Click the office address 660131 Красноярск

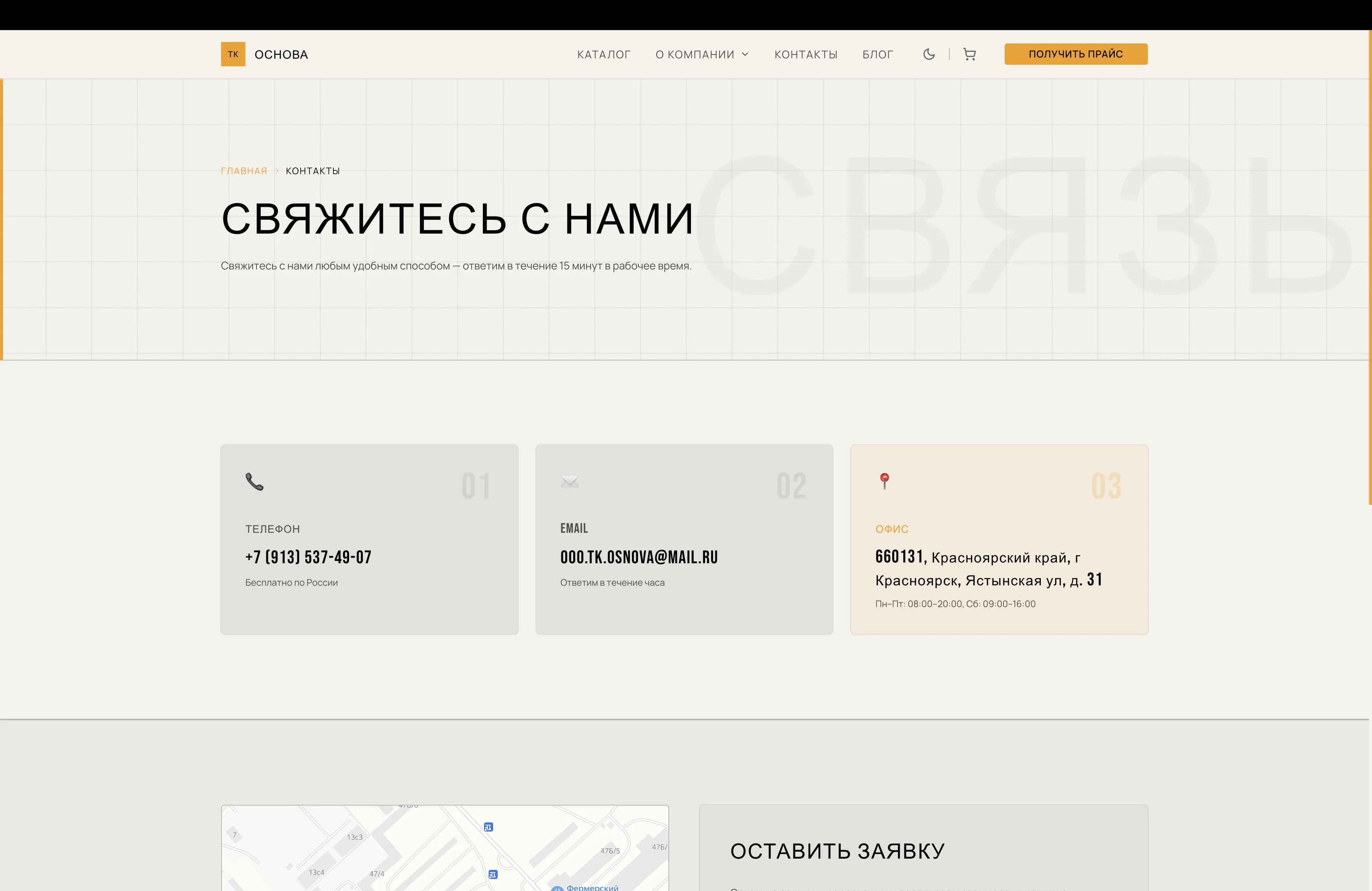(989, 568)
